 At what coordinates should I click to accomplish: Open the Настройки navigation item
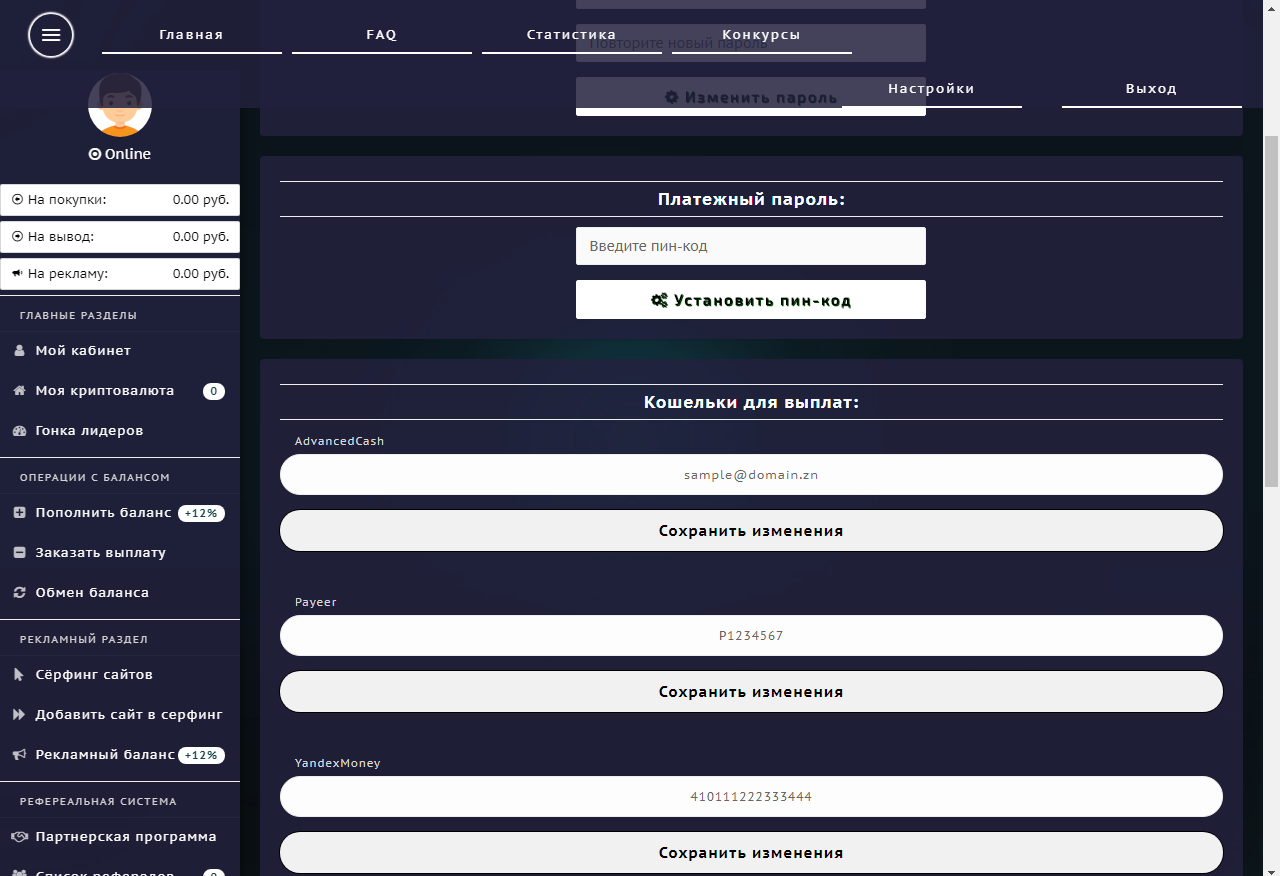pyautogui.click(x=931, y=89)
